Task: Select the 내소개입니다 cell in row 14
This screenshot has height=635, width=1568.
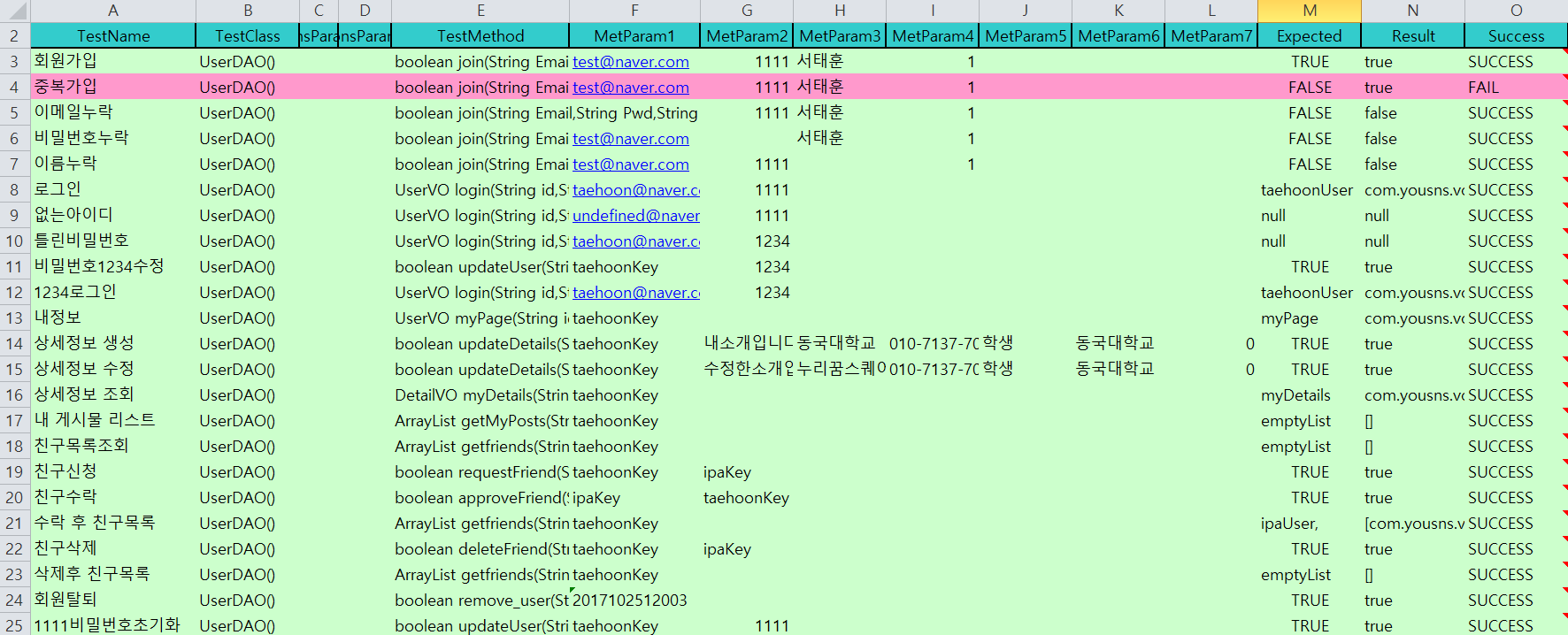Action: point(747,344)
